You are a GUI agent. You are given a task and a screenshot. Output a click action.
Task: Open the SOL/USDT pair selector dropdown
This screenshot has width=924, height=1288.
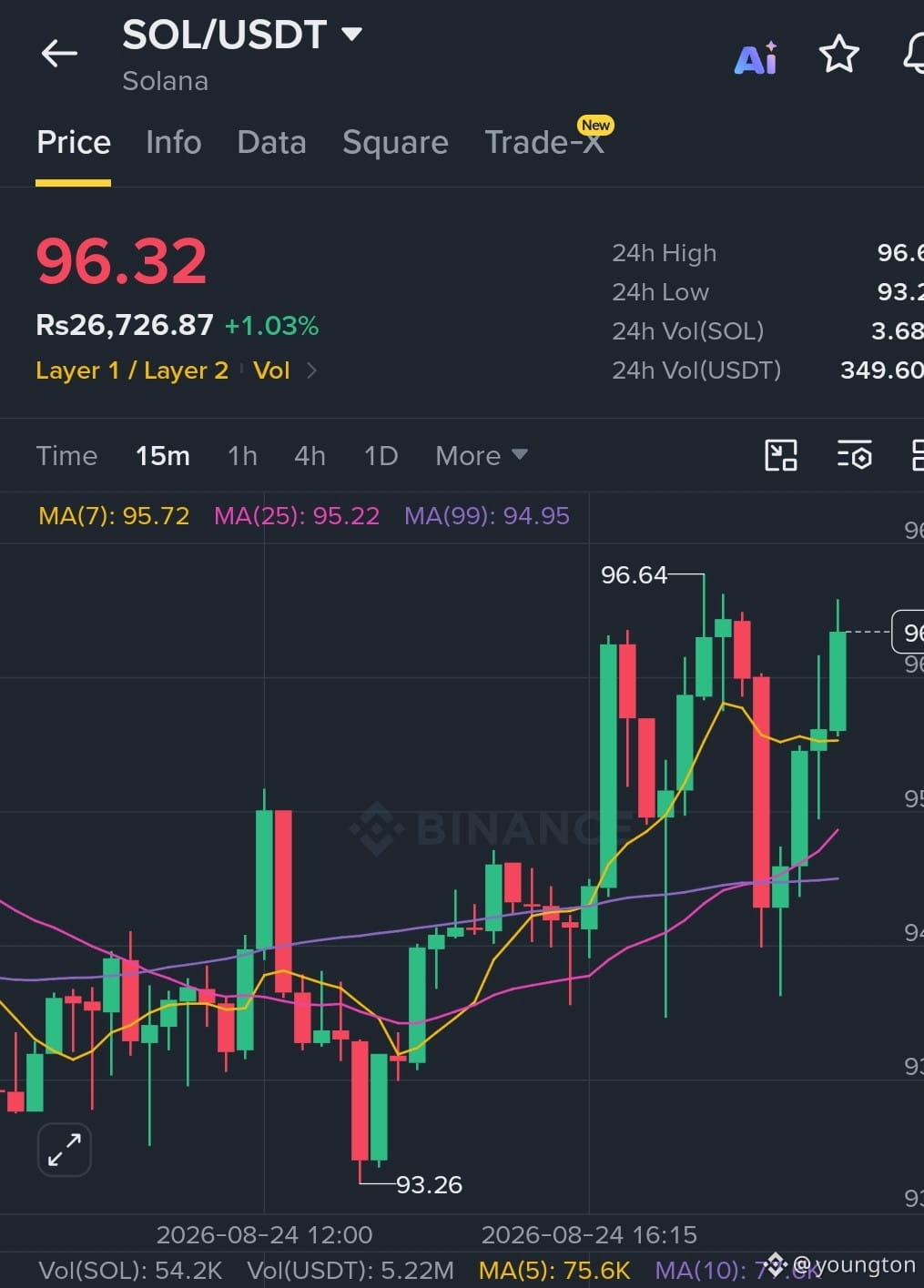click(242, 35)
